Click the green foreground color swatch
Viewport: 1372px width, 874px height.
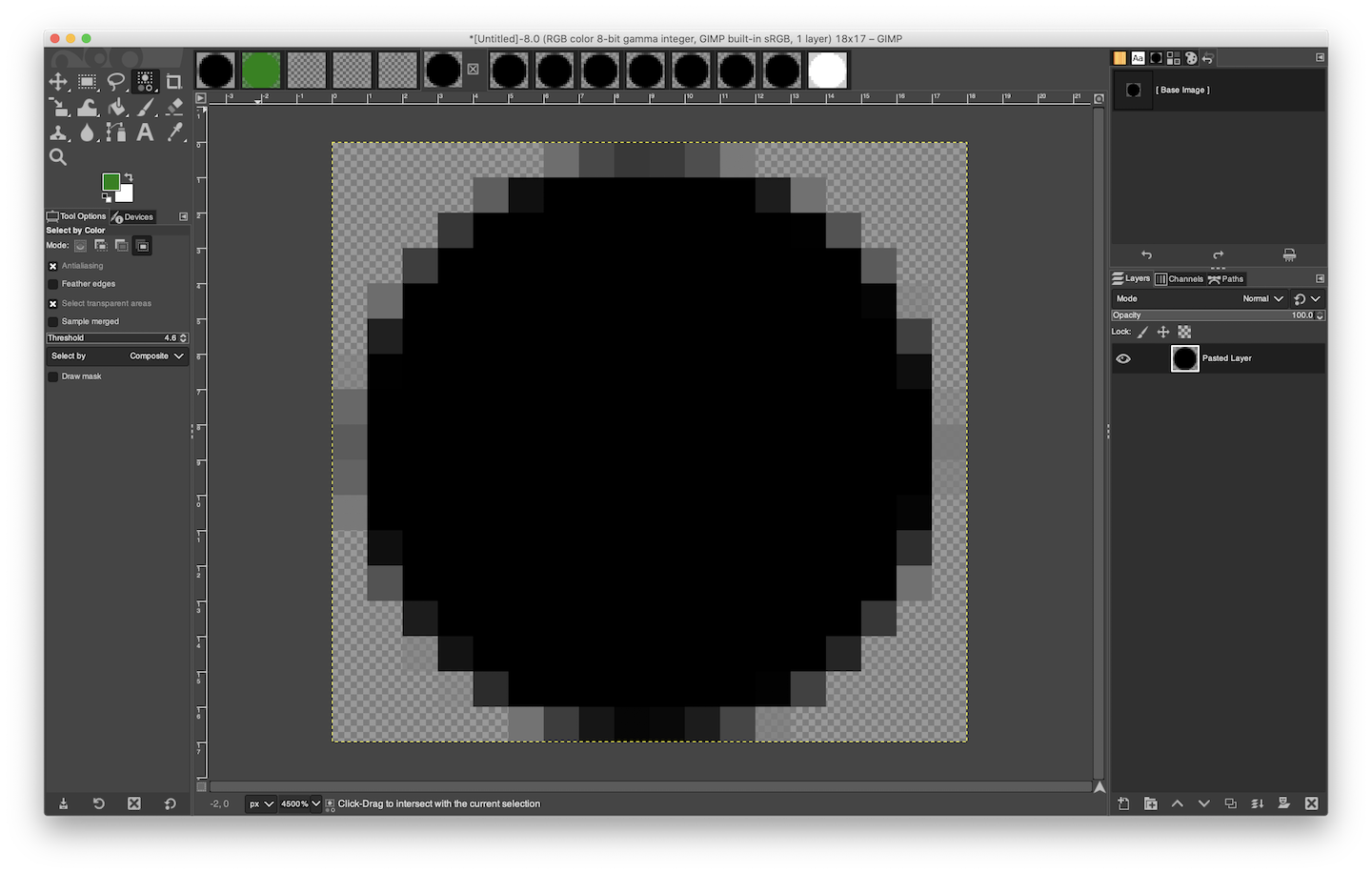pyautogui.click(x=111, y=182)
